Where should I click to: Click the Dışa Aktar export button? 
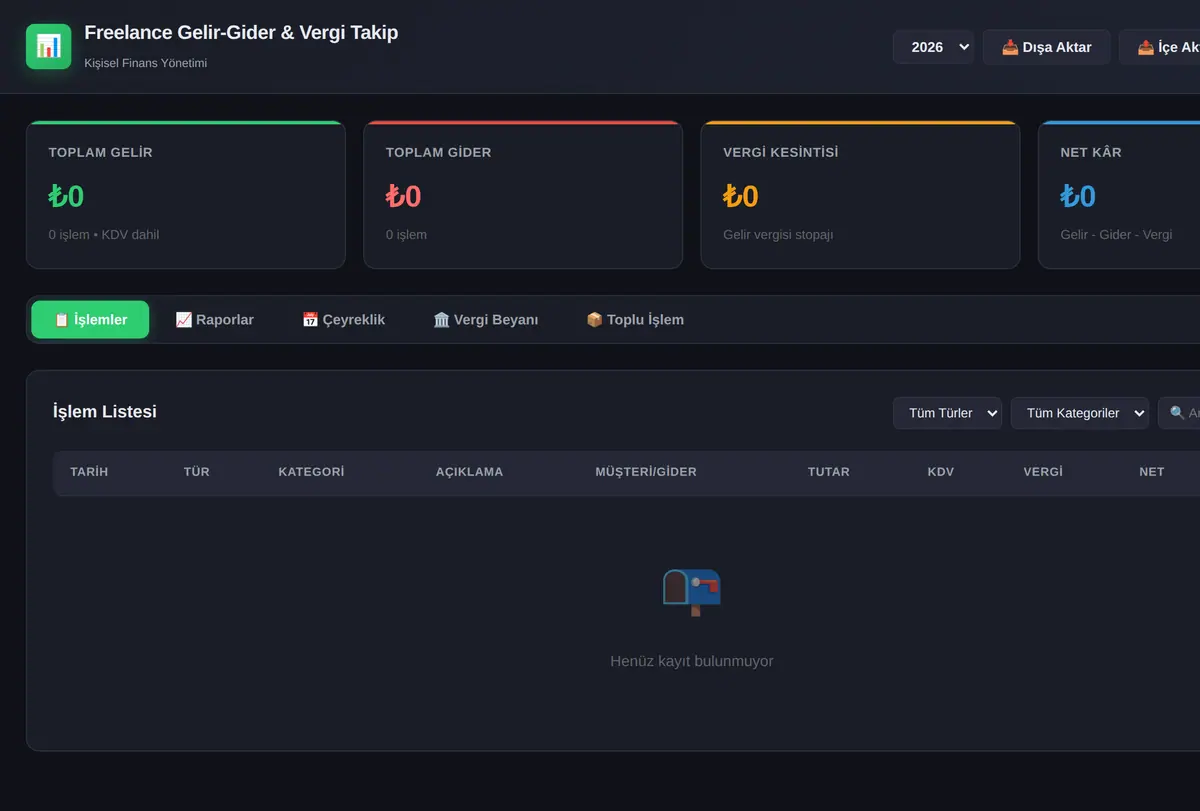click(x=1046, y=47)
